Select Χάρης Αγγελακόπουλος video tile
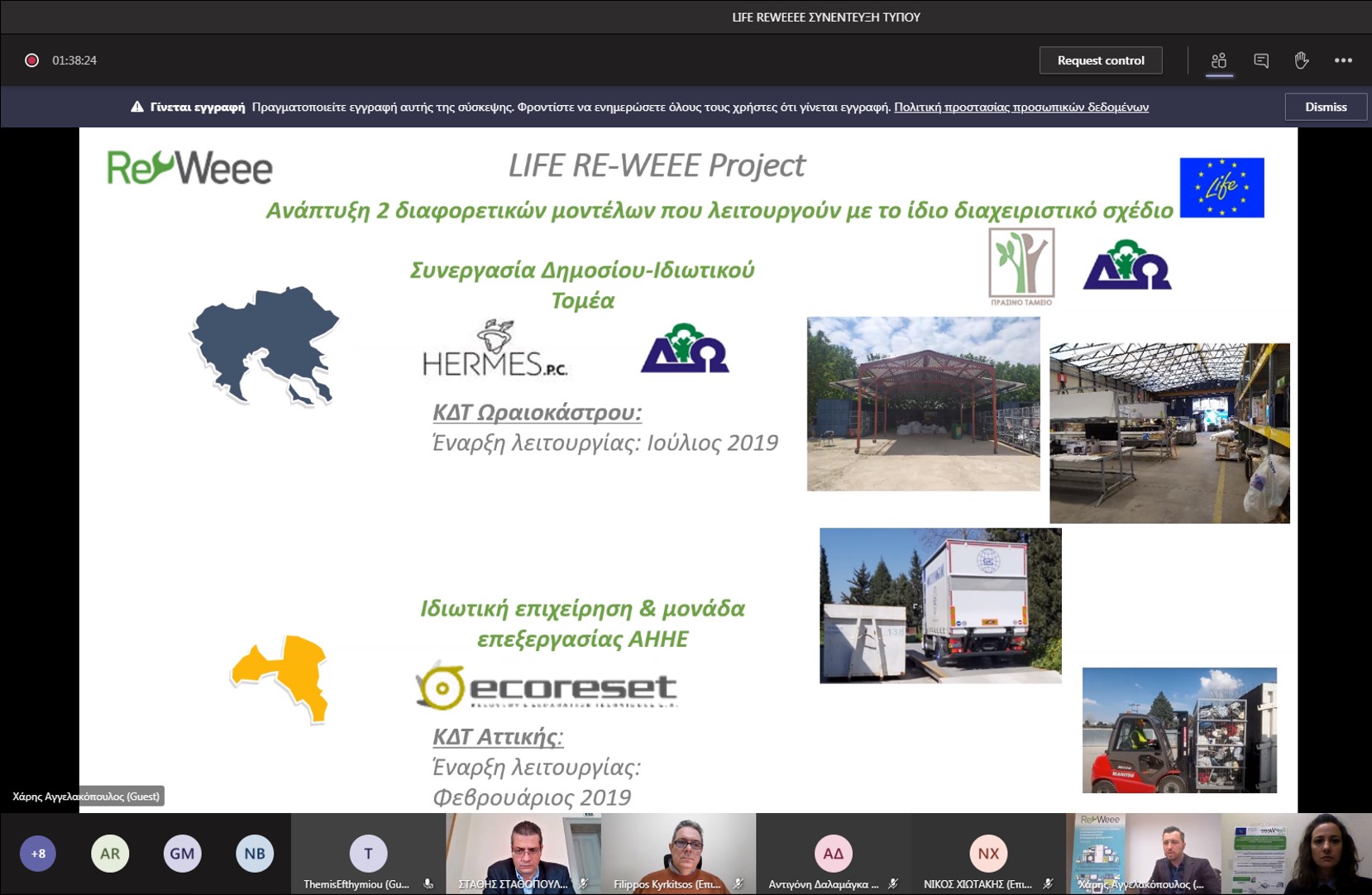This screenshot has width=1372, height=895. coord(1143,854)
